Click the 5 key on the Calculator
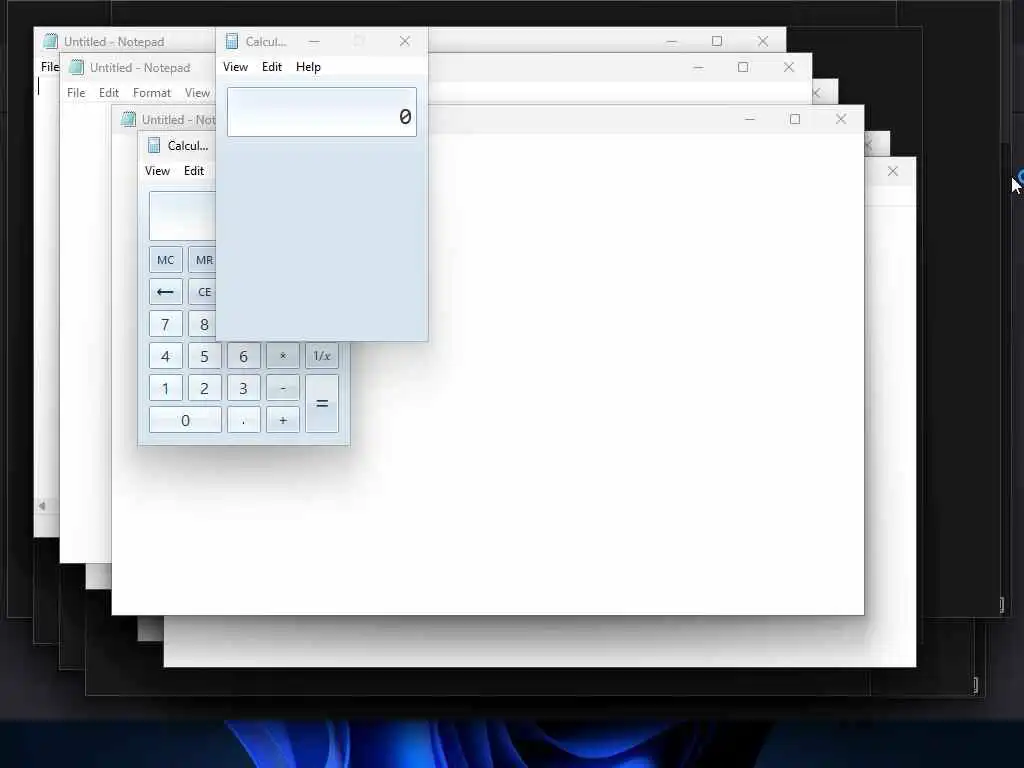 204,356
